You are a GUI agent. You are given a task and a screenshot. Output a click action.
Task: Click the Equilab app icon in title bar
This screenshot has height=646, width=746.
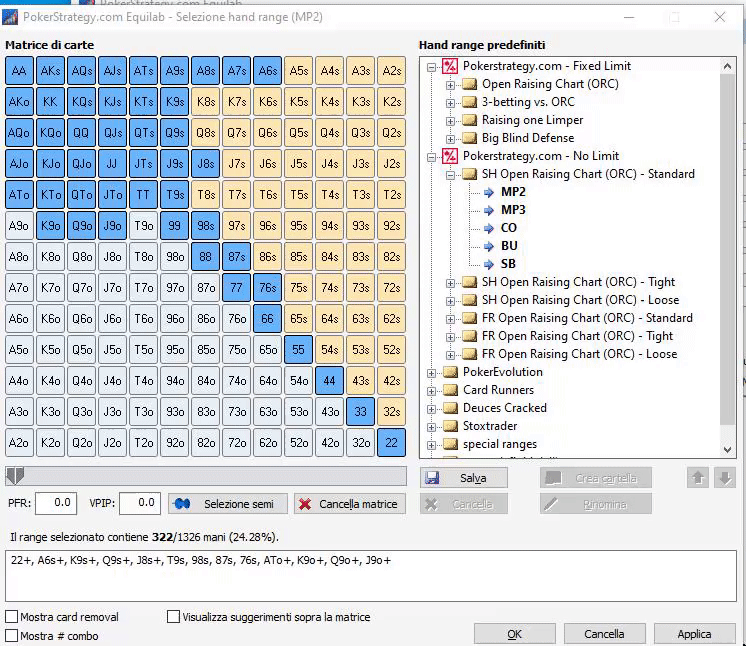click(10, 17)
